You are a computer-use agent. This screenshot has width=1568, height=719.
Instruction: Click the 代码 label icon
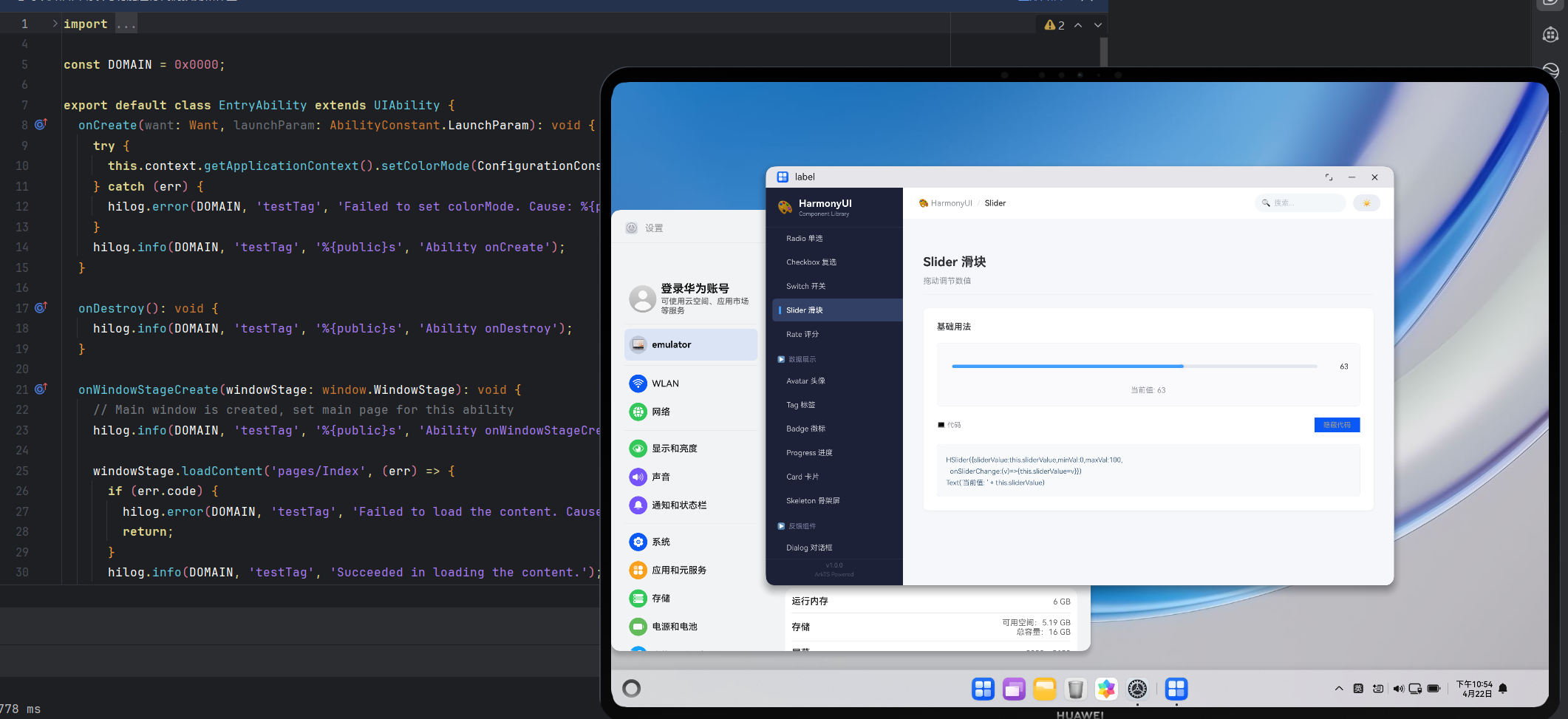[941, 425]
